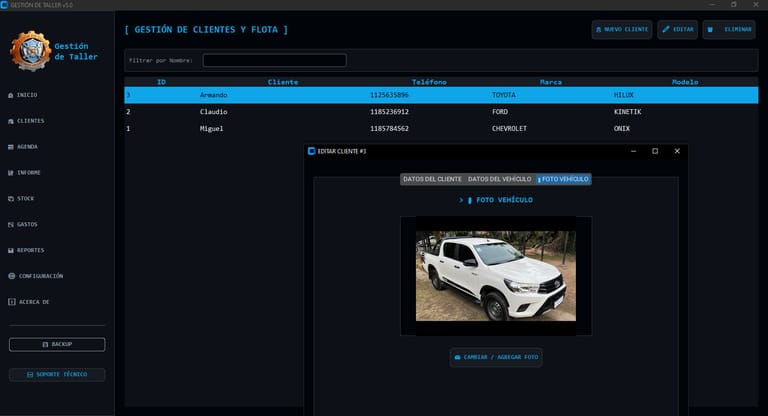Screen dimensions: 768x416
Task: Select the Foto Vehículo tab
Action: 563,179
